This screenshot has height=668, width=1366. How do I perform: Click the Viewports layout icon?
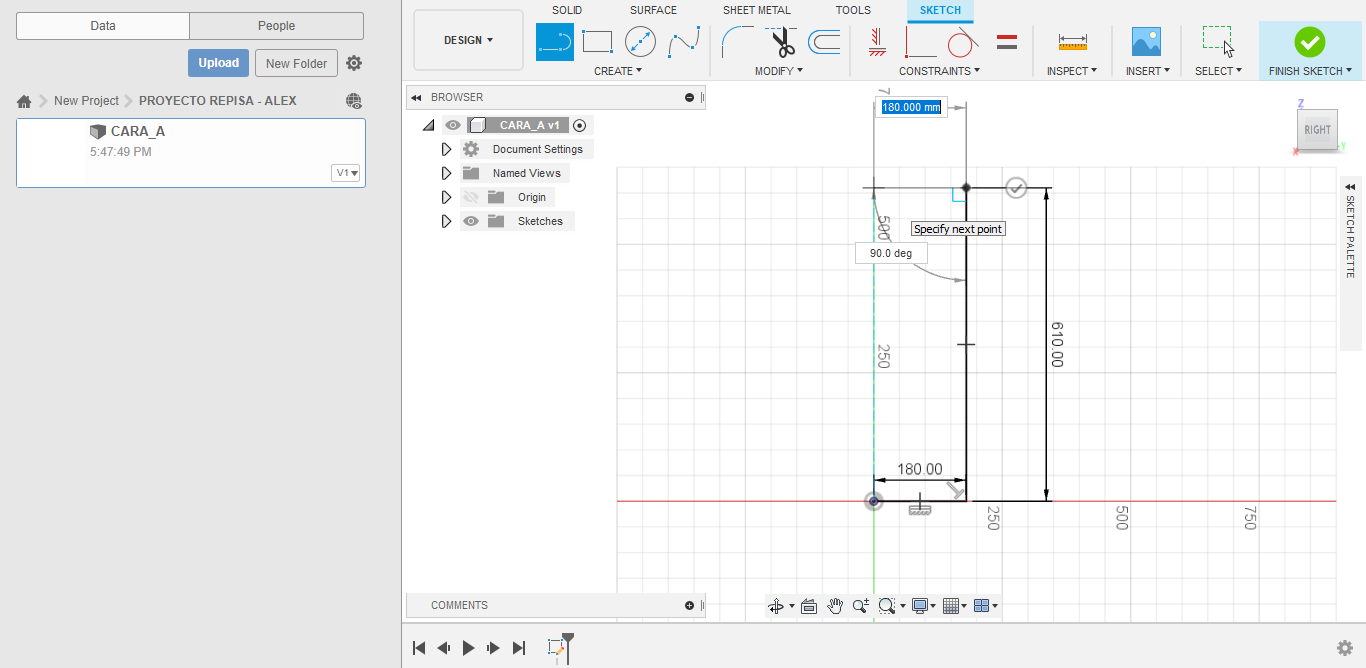pyautogui.click(x=981, y=606)
